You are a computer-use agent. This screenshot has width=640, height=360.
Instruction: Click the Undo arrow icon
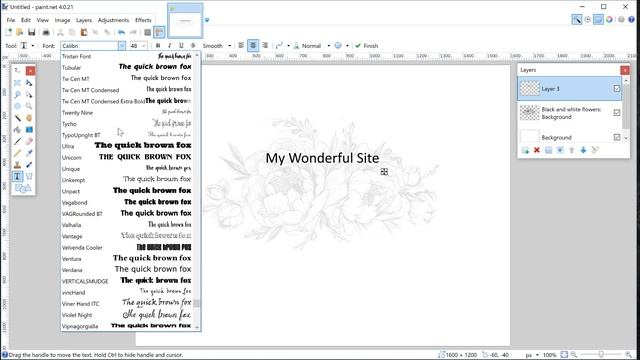click(x=121, y=32)
